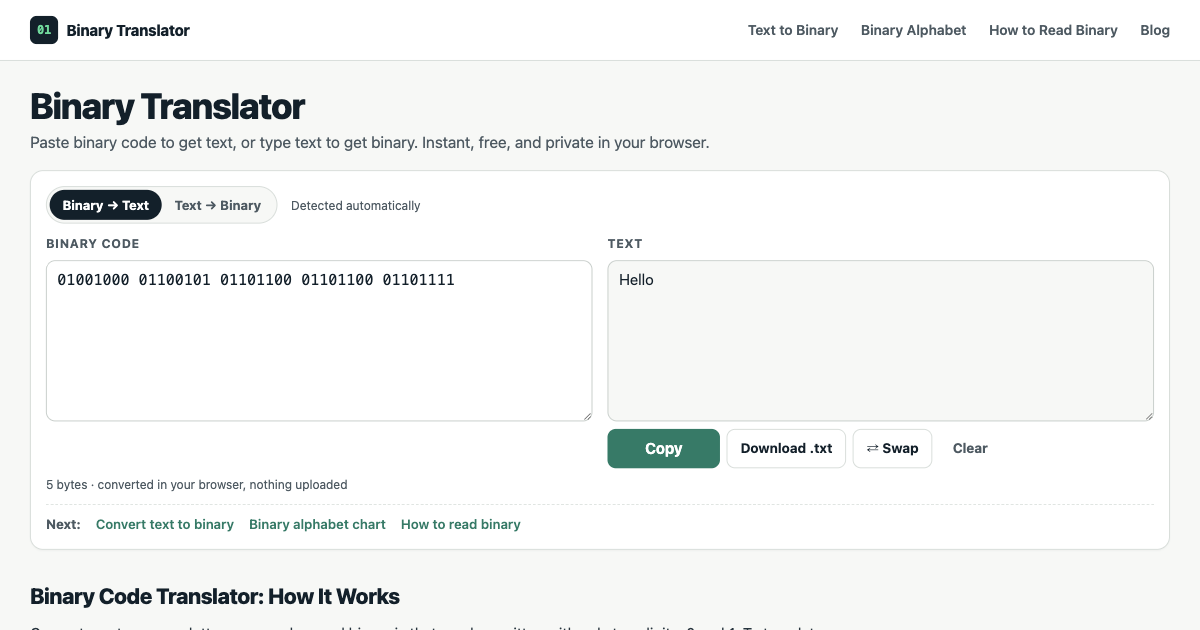The image size is (1200, 630).
Task: Click the 01 Binary Translator logo icon
Action: pos(44,30)
